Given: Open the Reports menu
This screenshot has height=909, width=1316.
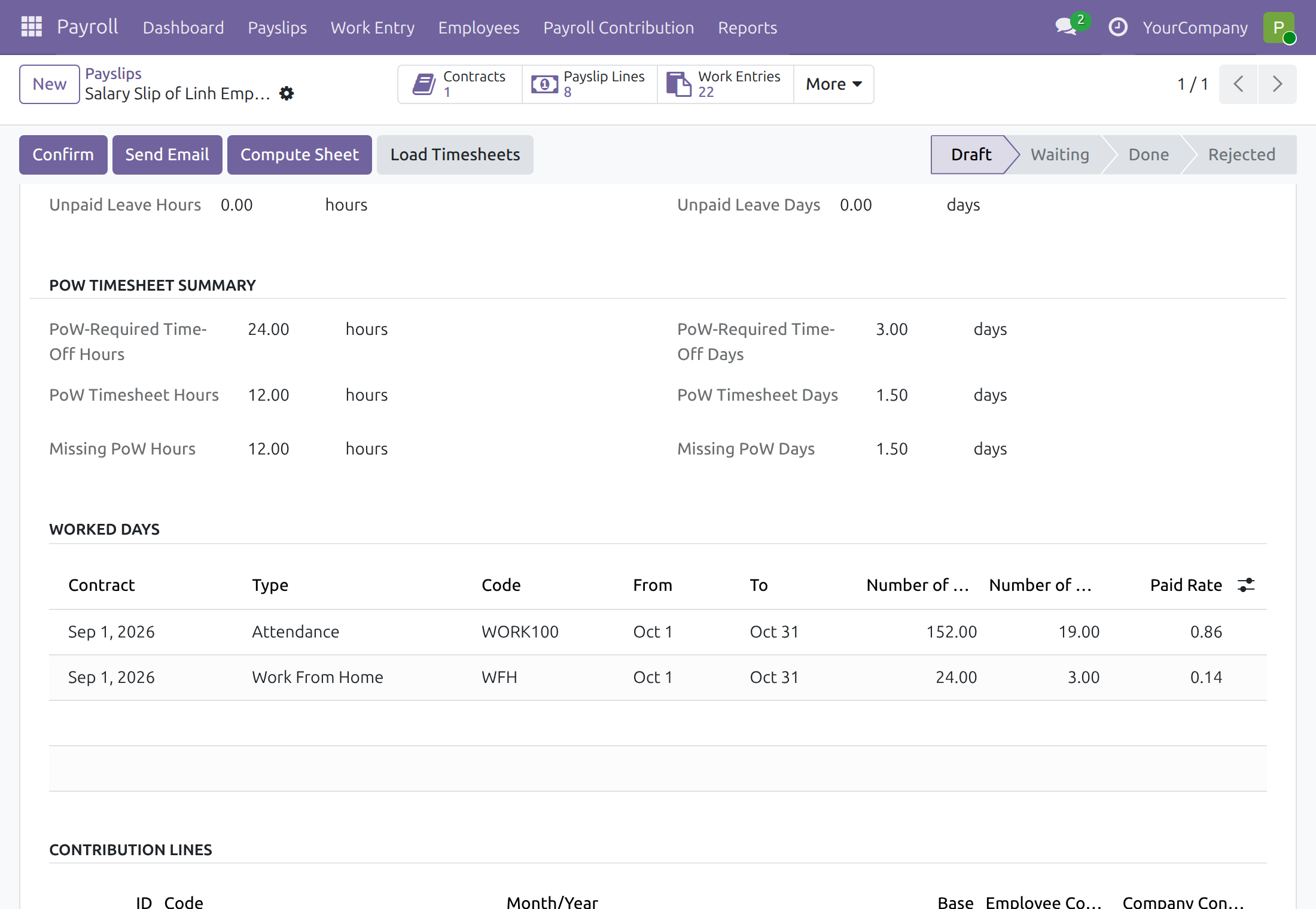Looking at the screenshot, I should (x=747, y=28).
